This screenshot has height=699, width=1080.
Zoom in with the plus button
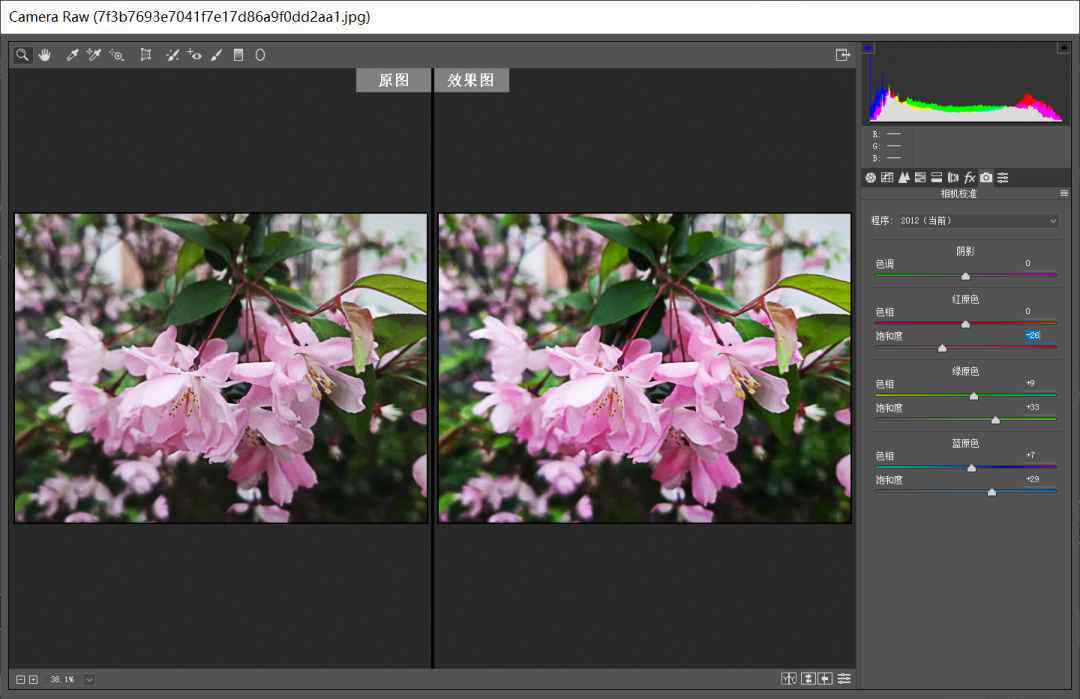33,680
